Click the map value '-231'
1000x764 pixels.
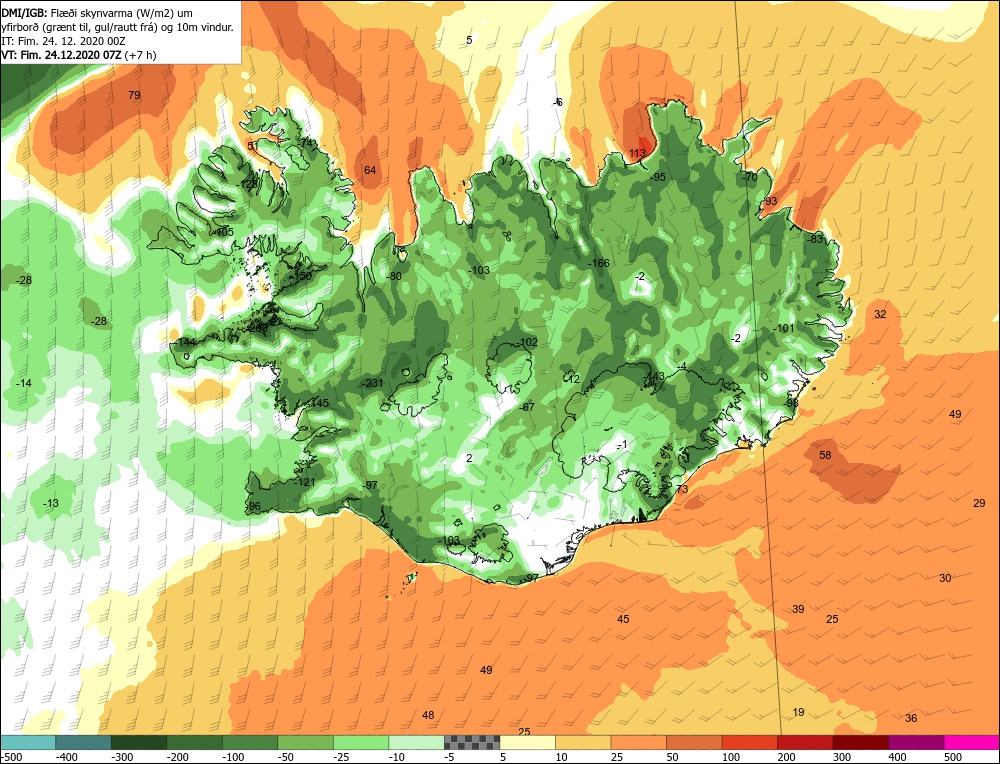click(x=372, y=383)
